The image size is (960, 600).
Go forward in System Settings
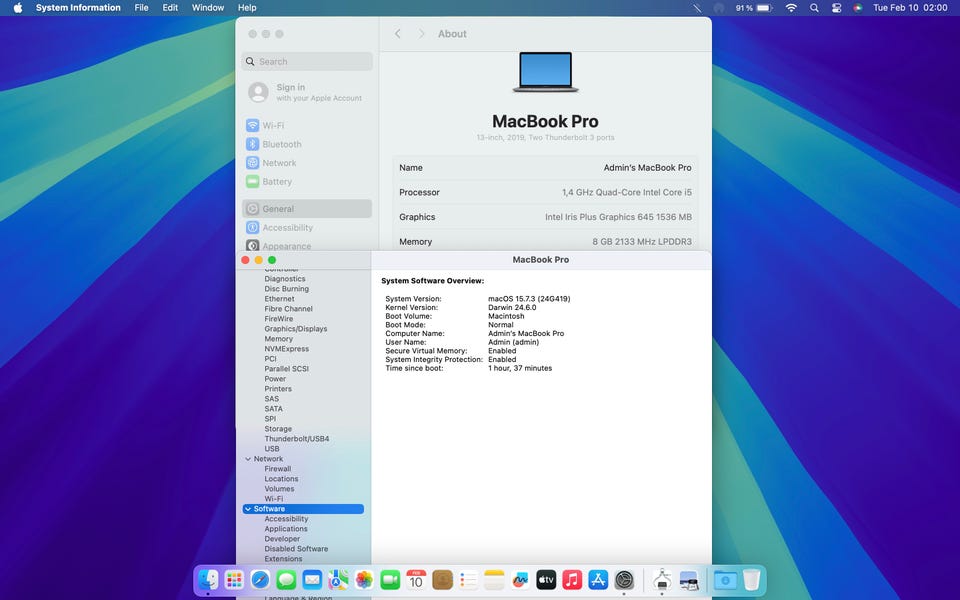coord(421,34)
